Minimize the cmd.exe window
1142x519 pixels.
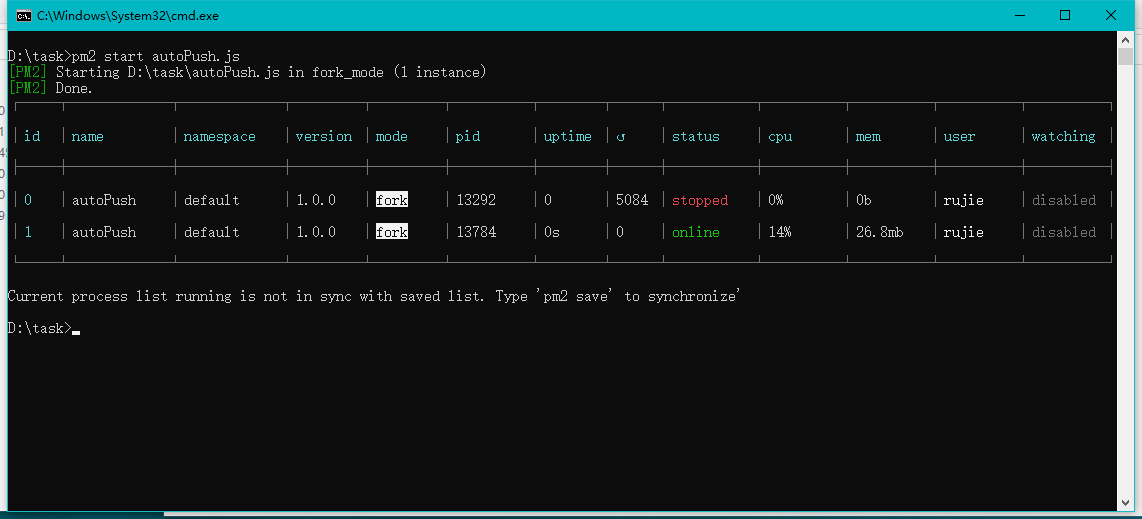point(1020,15)
